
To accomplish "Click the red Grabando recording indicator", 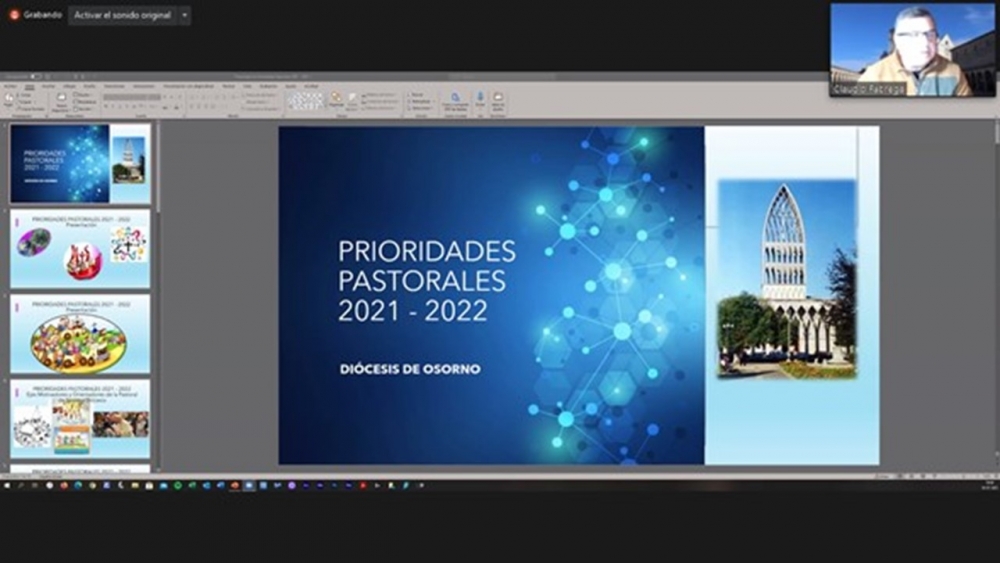I will [14, 15].
